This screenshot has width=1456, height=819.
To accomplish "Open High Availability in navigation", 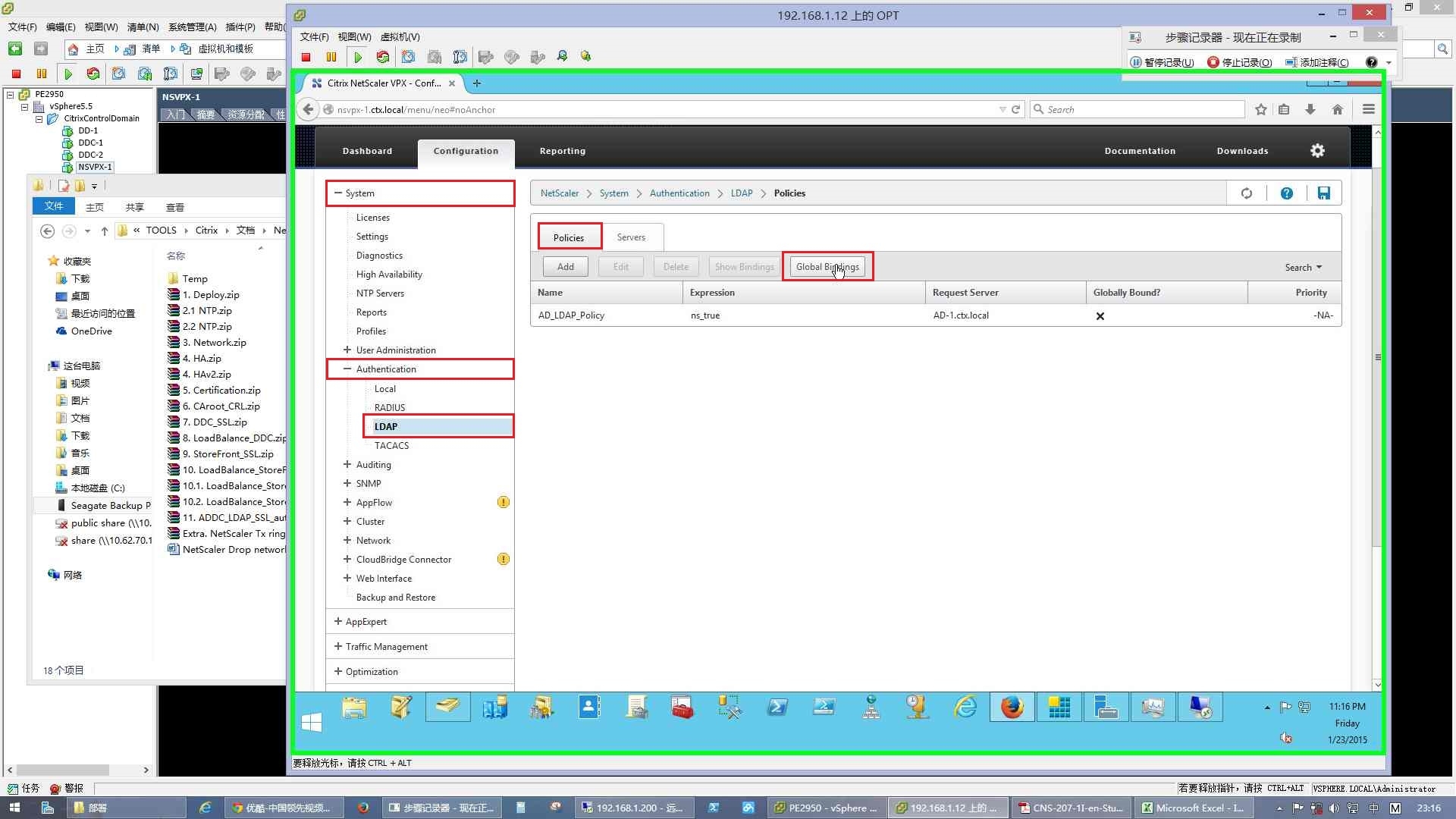I will point(389,275).
